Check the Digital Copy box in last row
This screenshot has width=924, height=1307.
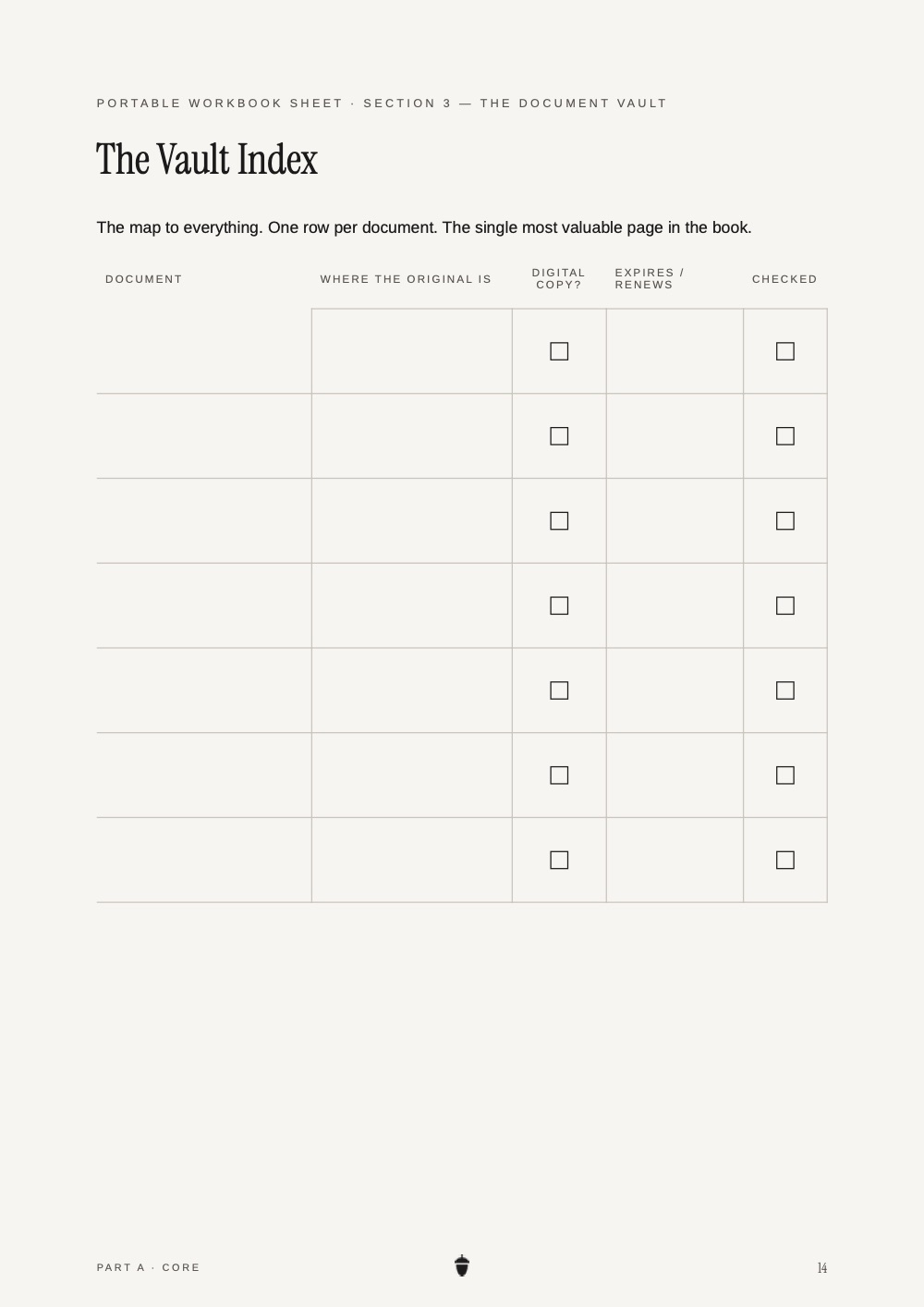559,861
